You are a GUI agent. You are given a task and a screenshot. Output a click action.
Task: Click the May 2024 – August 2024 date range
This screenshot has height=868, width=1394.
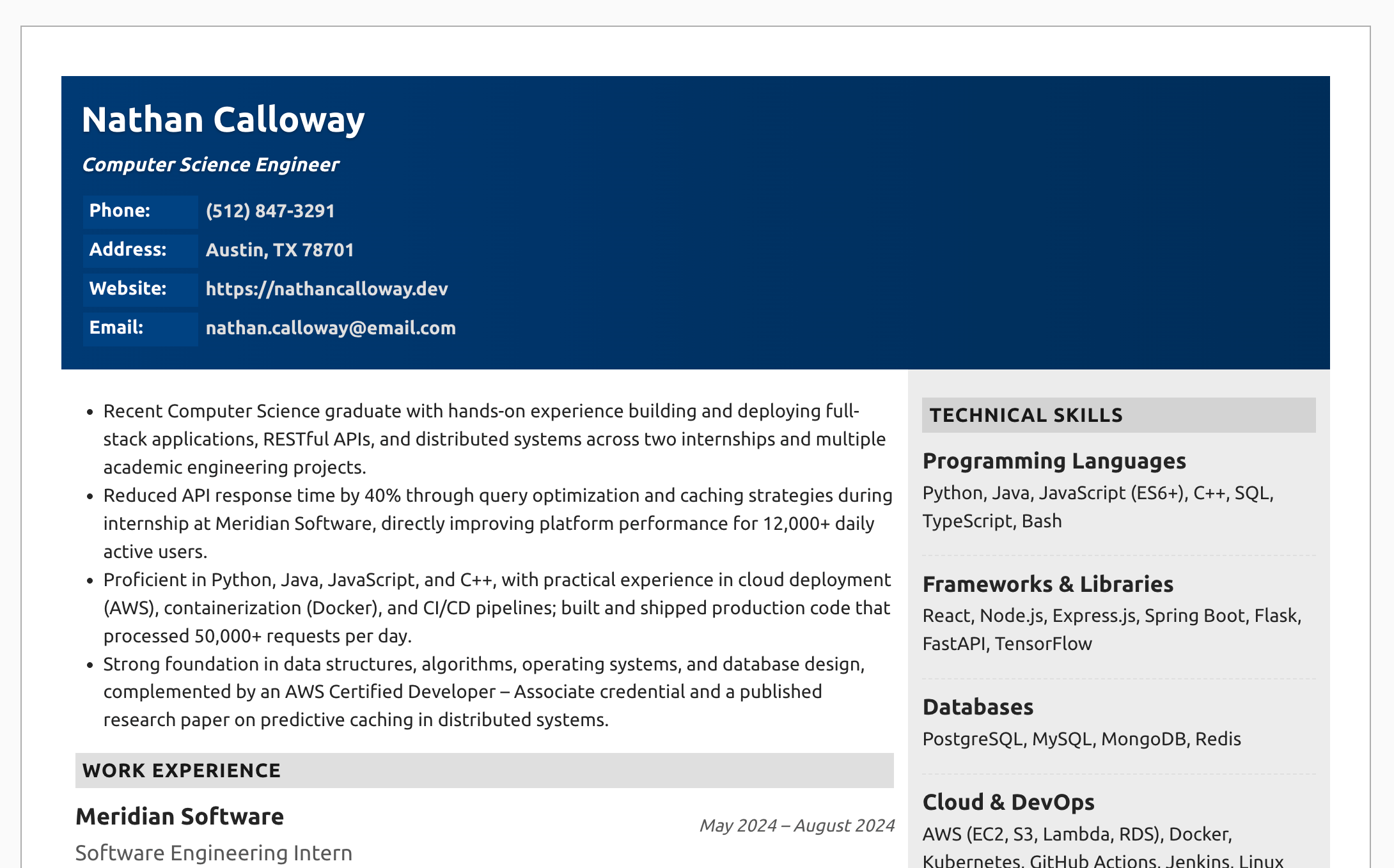tap(797, 826)
